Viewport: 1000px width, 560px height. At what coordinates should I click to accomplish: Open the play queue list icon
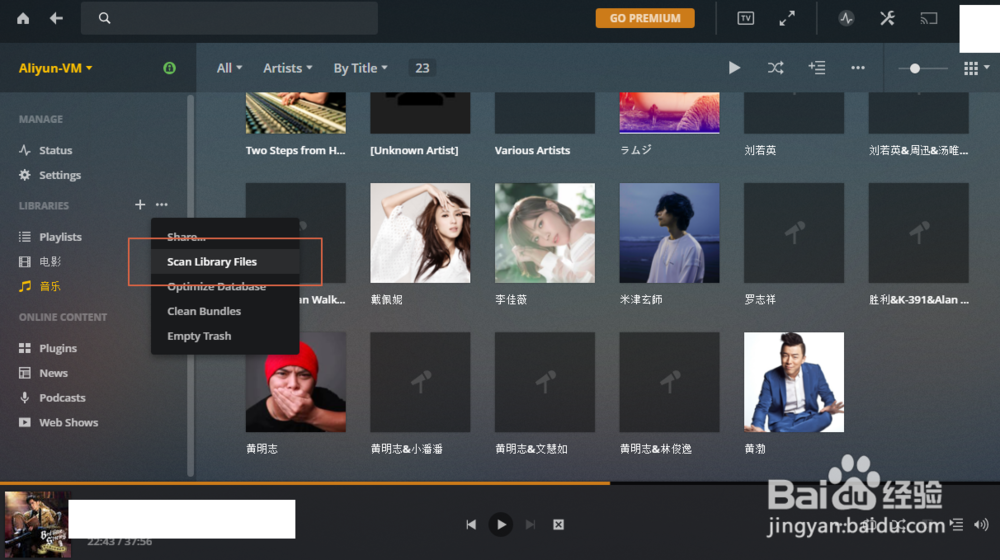click(x=956, y=524)
